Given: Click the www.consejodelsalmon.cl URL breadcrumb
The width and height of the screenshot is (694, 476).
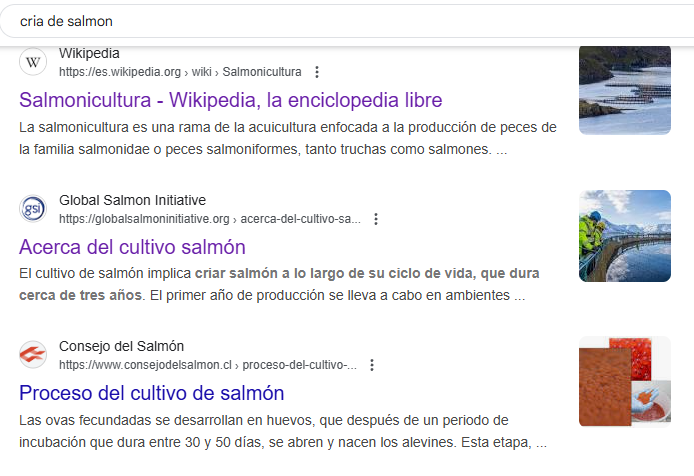Looking at the screenshot, I should (x=208, y=365).
